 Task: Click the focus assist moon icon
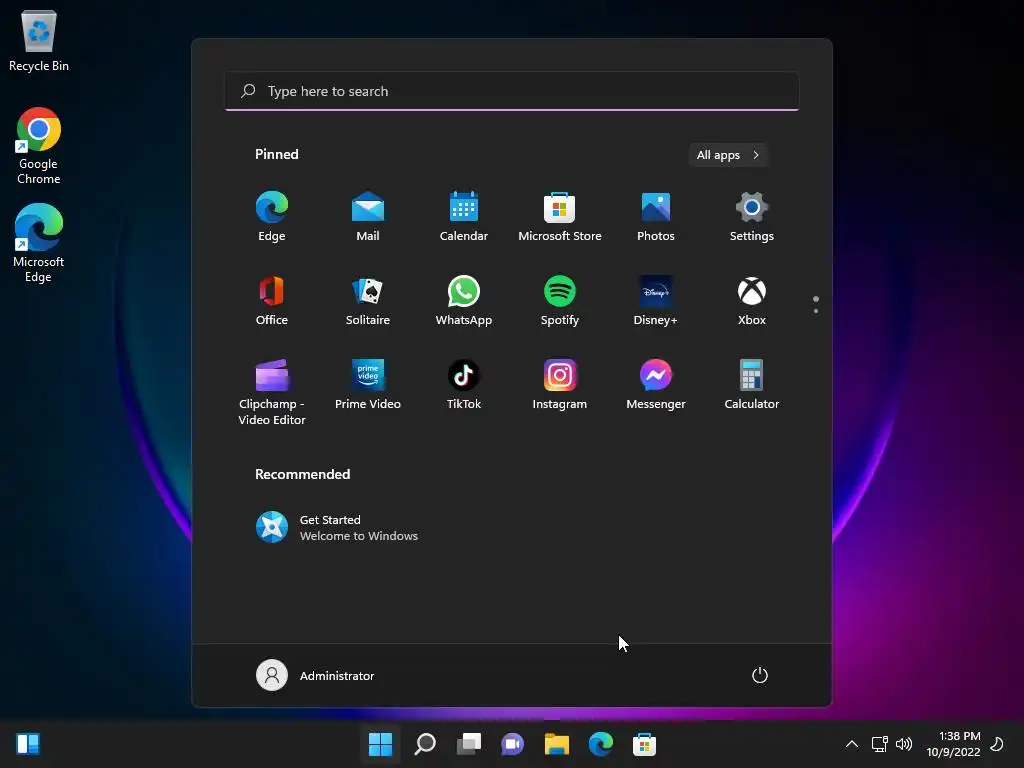coord(997,744)
